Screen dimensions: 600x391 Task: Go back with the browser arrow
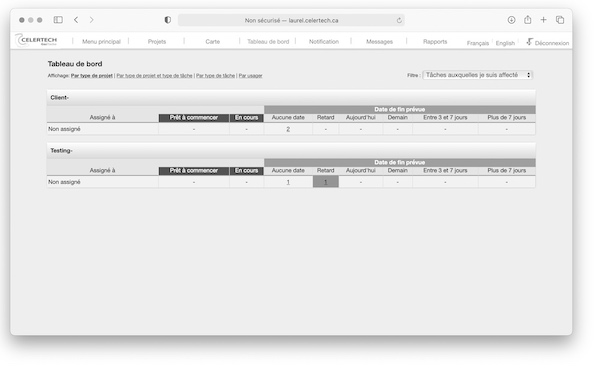[76, 20]
